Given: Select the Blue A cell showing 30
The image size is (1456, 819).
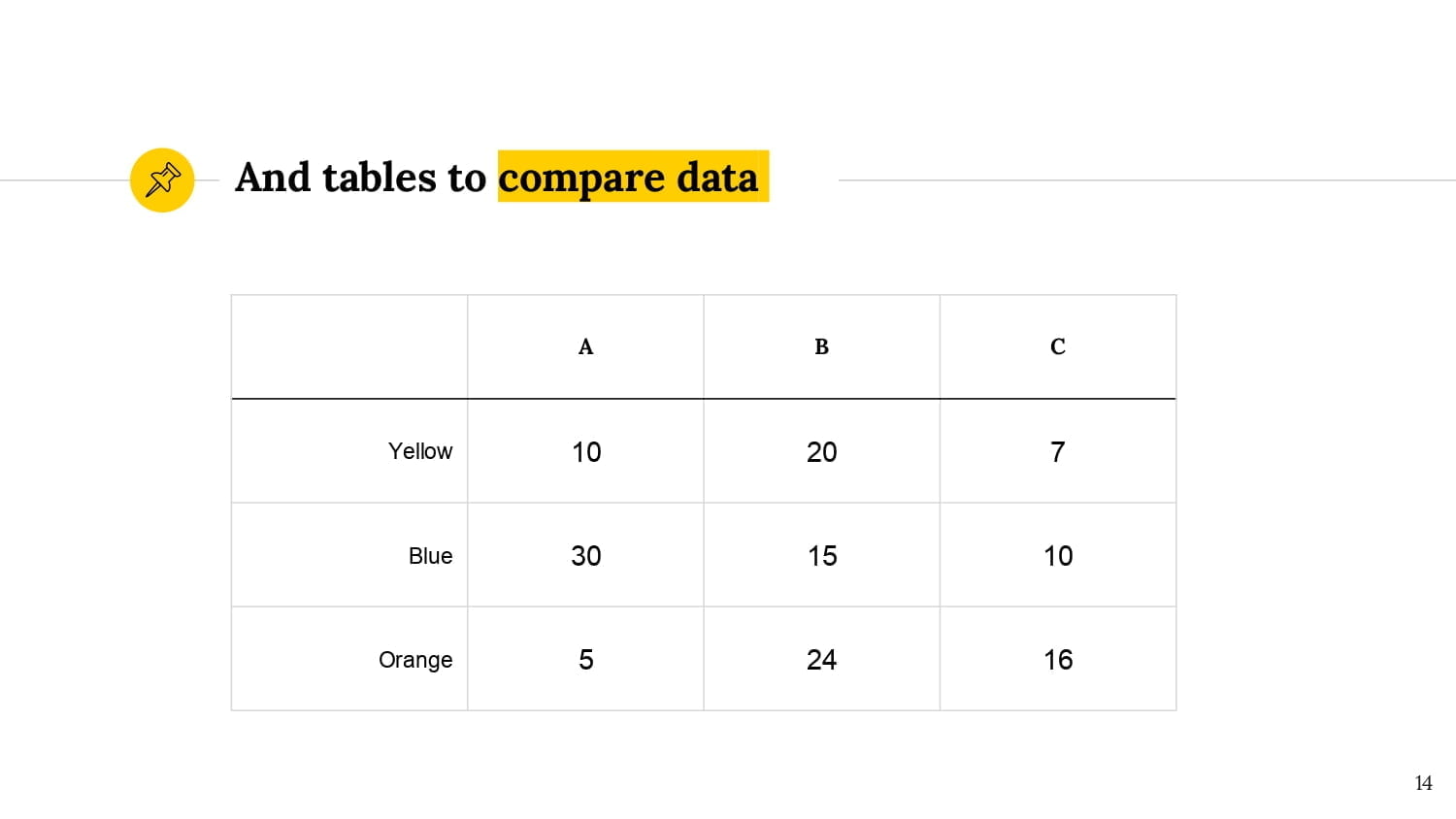Looking at the screenshot, I should pos(585,555).
